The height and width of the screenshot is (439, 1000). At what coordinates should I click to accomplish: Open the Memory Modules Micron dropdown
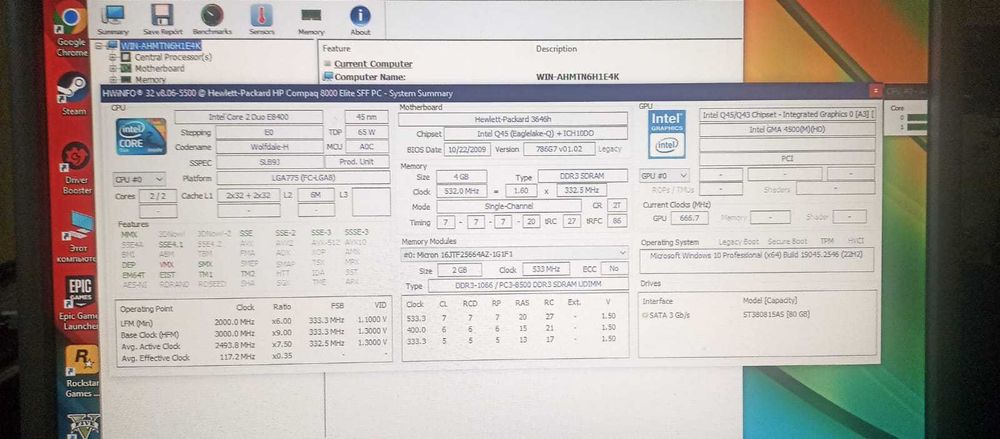[514, 253]
